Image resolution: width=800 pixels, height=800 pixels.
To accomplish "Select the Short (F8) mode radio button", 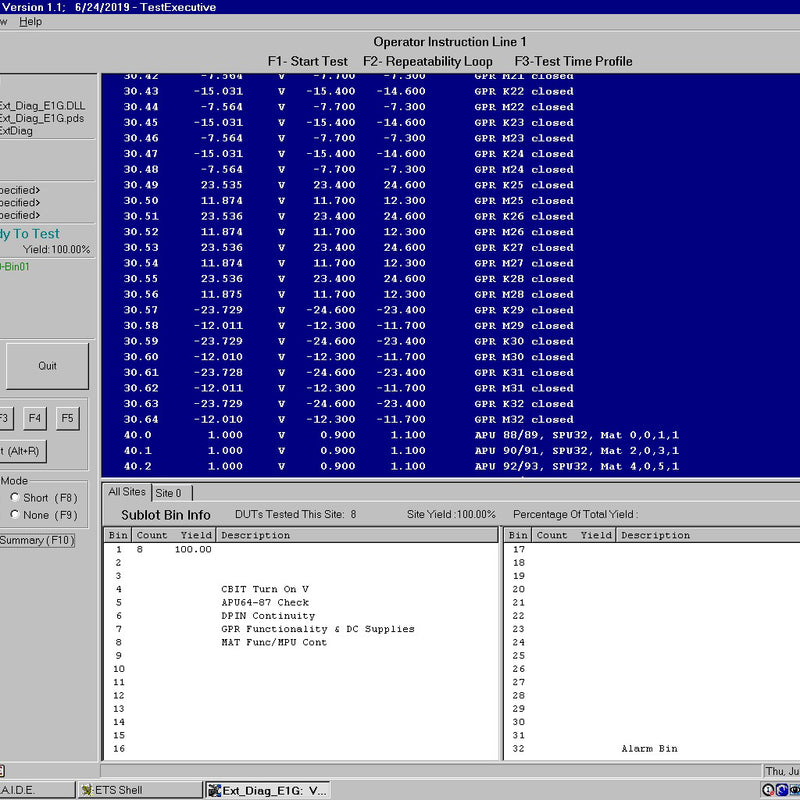I will coord(15,498).
